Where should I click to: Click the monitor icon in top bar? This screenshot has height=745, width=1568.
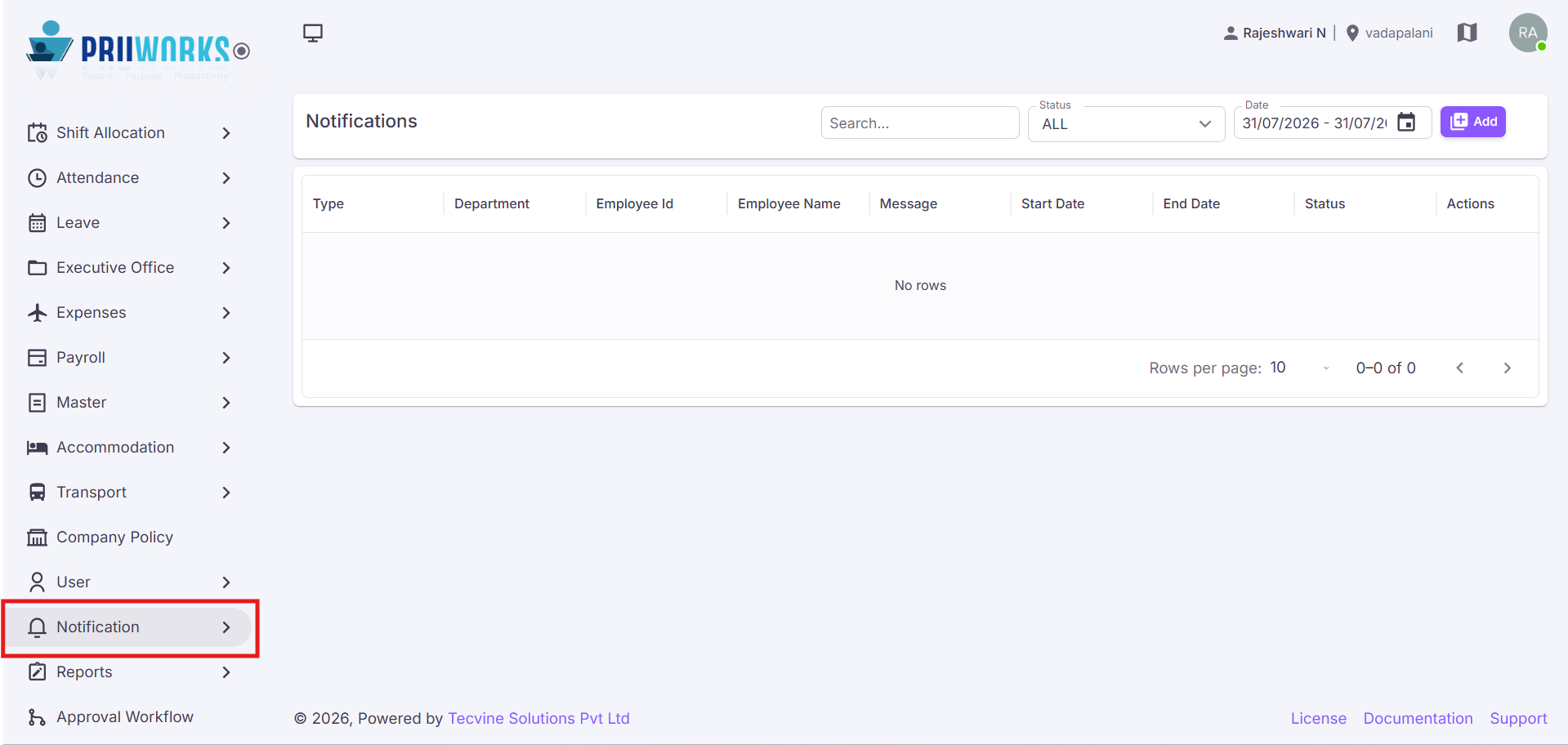point(313,33)
